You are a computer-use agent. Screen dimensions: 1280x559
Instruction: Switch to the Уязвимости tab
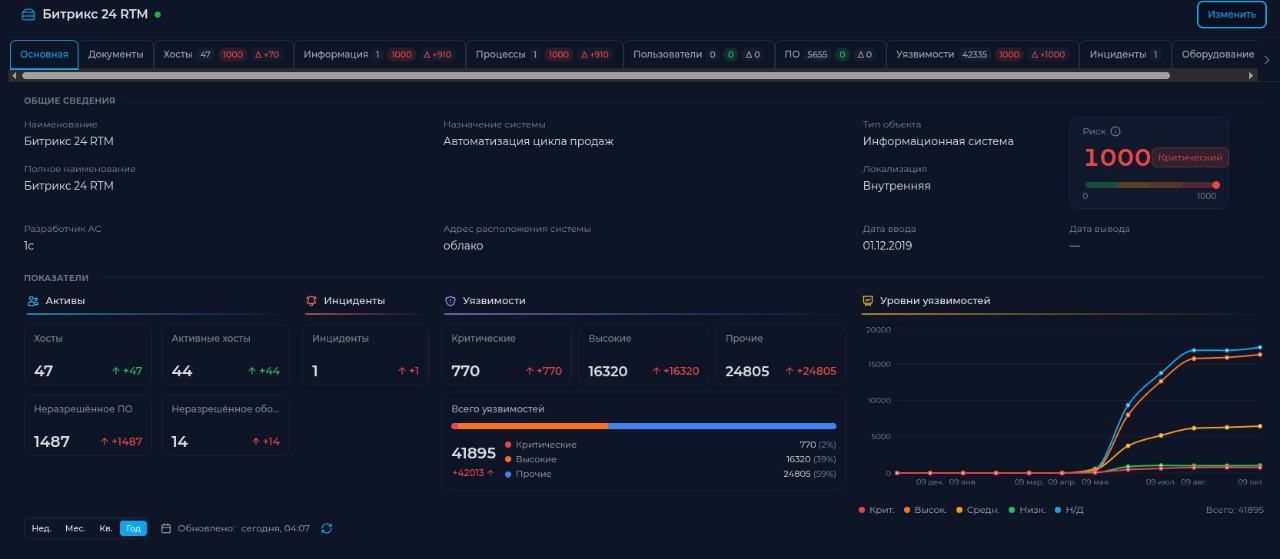tap(982, 54)
